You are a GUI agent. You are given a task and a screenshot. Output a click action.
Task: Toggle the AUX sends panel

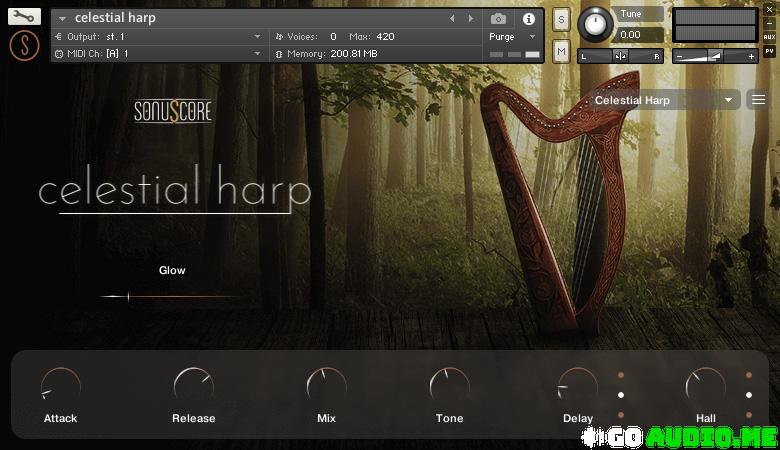coord(769,37)
